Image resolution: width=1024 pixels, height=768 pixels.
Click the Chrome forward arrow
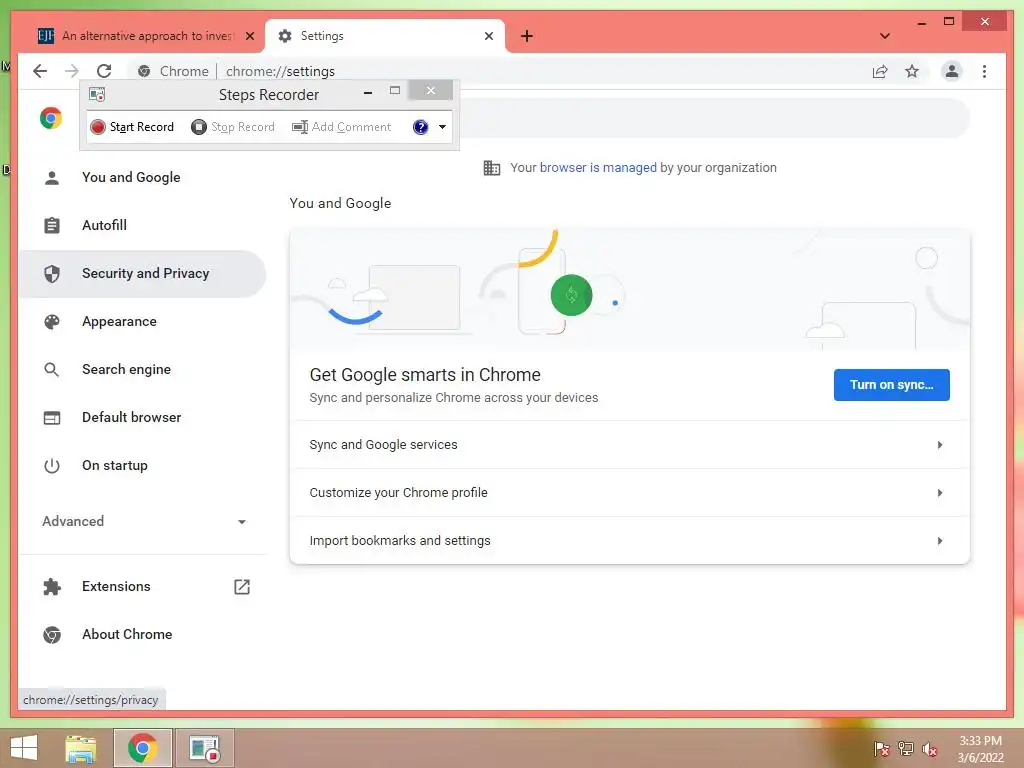(x=72, y=71)
